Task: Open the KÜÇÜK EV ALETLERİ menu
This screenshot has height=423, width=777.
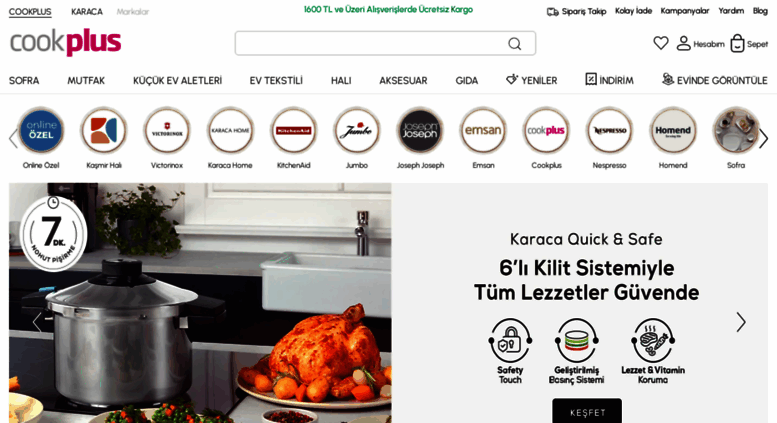Action: (x=177, y=80)
